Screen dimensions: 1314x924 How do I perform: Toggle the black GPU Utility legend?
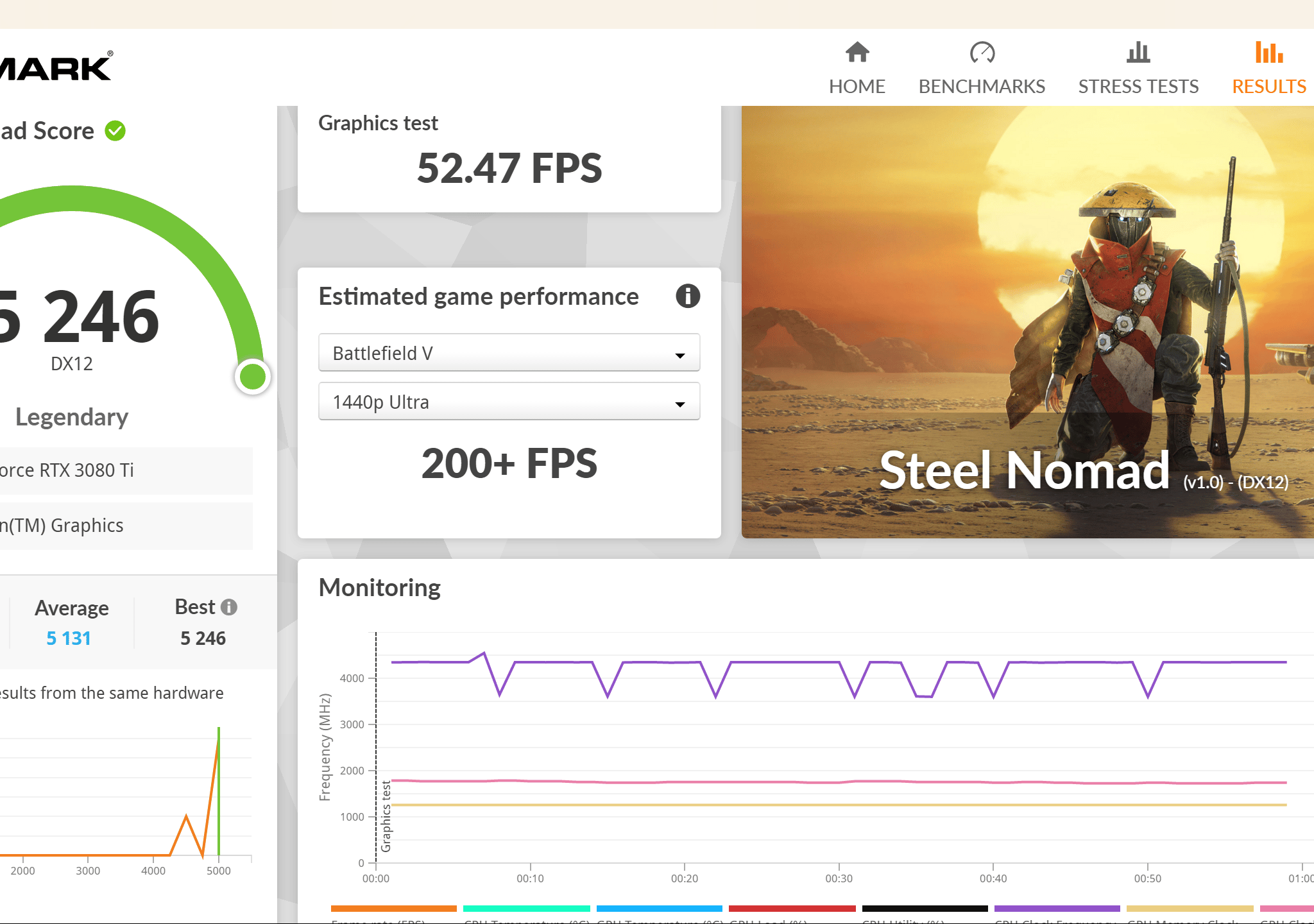point(925,909)
